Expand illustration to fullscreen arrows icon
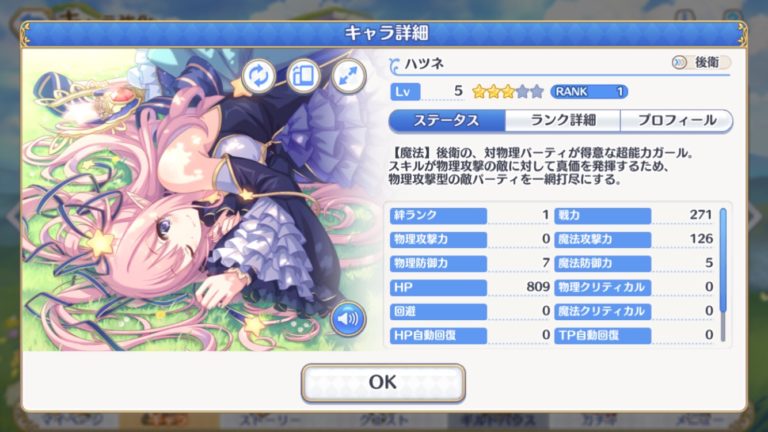The height and width of the screenshot is (432, 768). click(x=349, y=76)
